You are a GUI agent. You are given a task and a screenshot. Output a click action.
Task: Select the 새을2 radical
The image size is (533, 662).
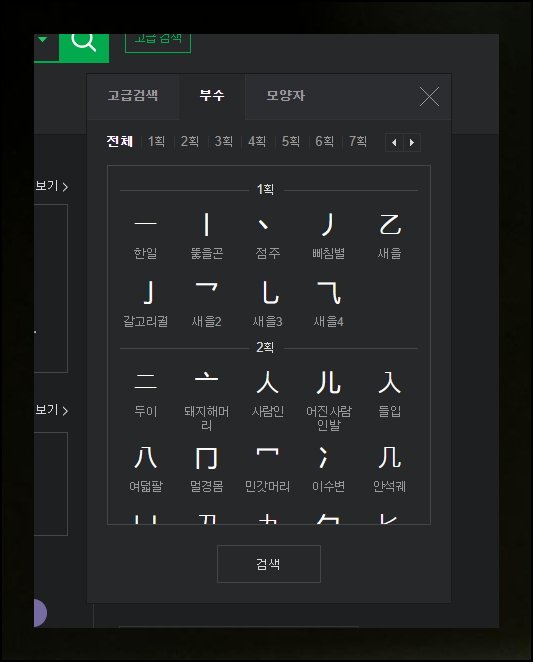click(x=207, y=304)
